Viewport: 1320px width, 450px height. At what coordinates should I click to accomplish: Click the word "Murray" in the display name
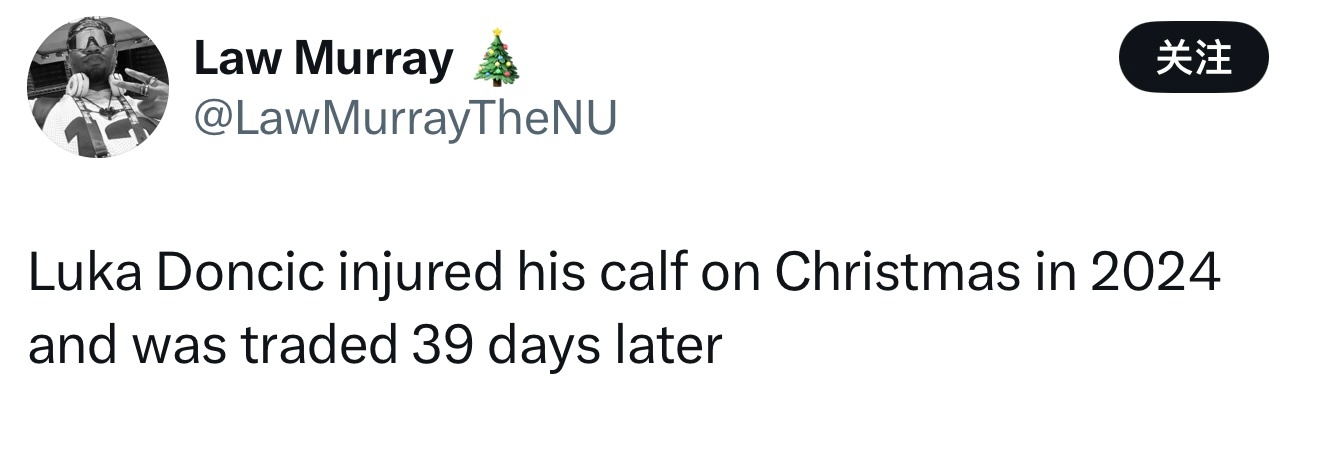click(x=374, y=60)
